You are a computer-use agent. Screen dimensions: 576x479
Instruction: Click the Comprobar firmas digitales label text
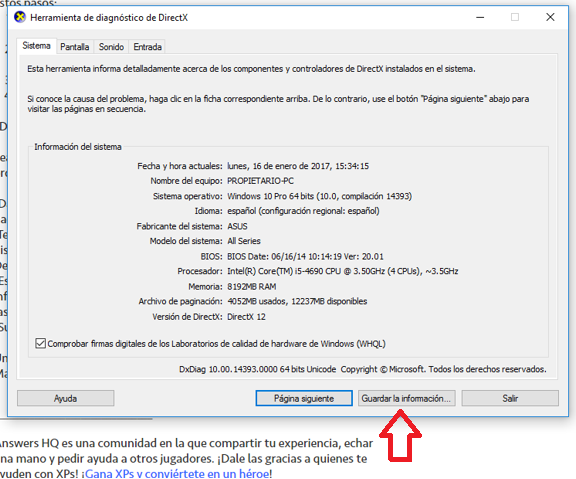point(216,344)
